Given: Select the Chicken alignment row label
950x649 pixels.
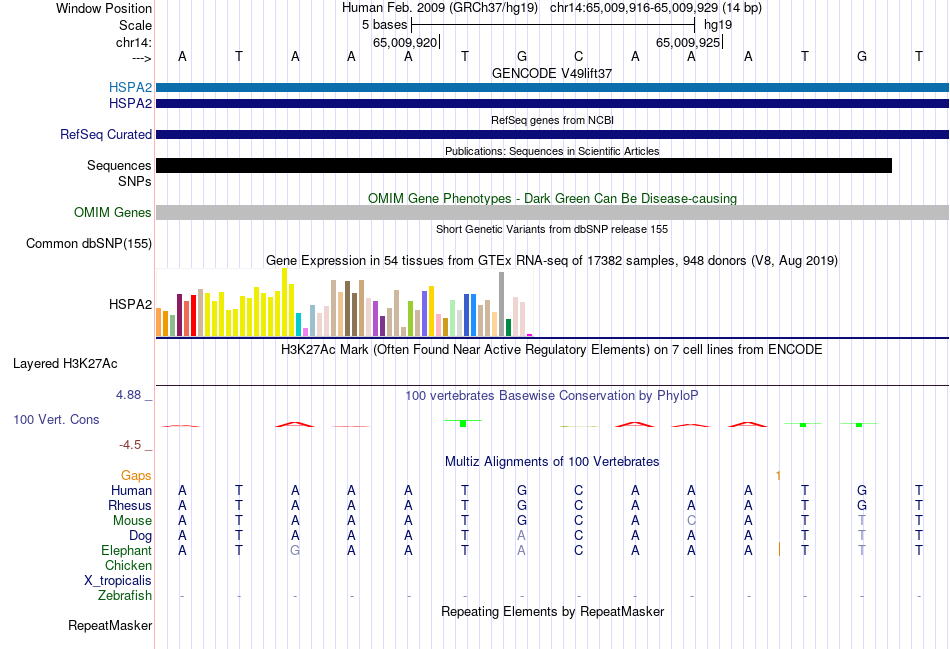Looking at the screenshot, I should pos(128,565).
